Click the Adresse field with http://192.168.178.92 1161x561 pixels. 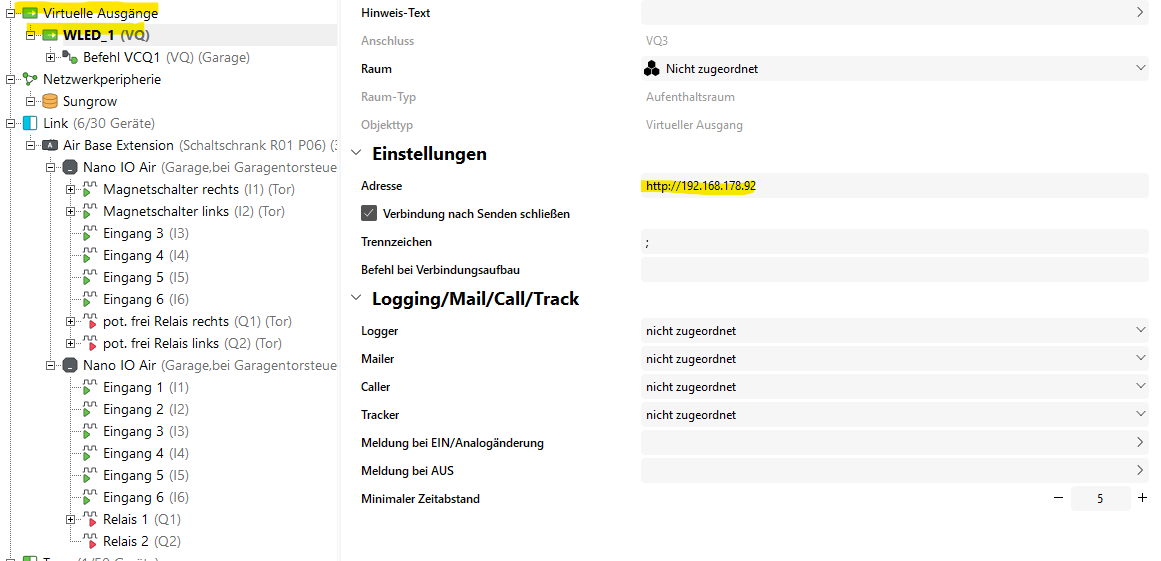point(894,186)
